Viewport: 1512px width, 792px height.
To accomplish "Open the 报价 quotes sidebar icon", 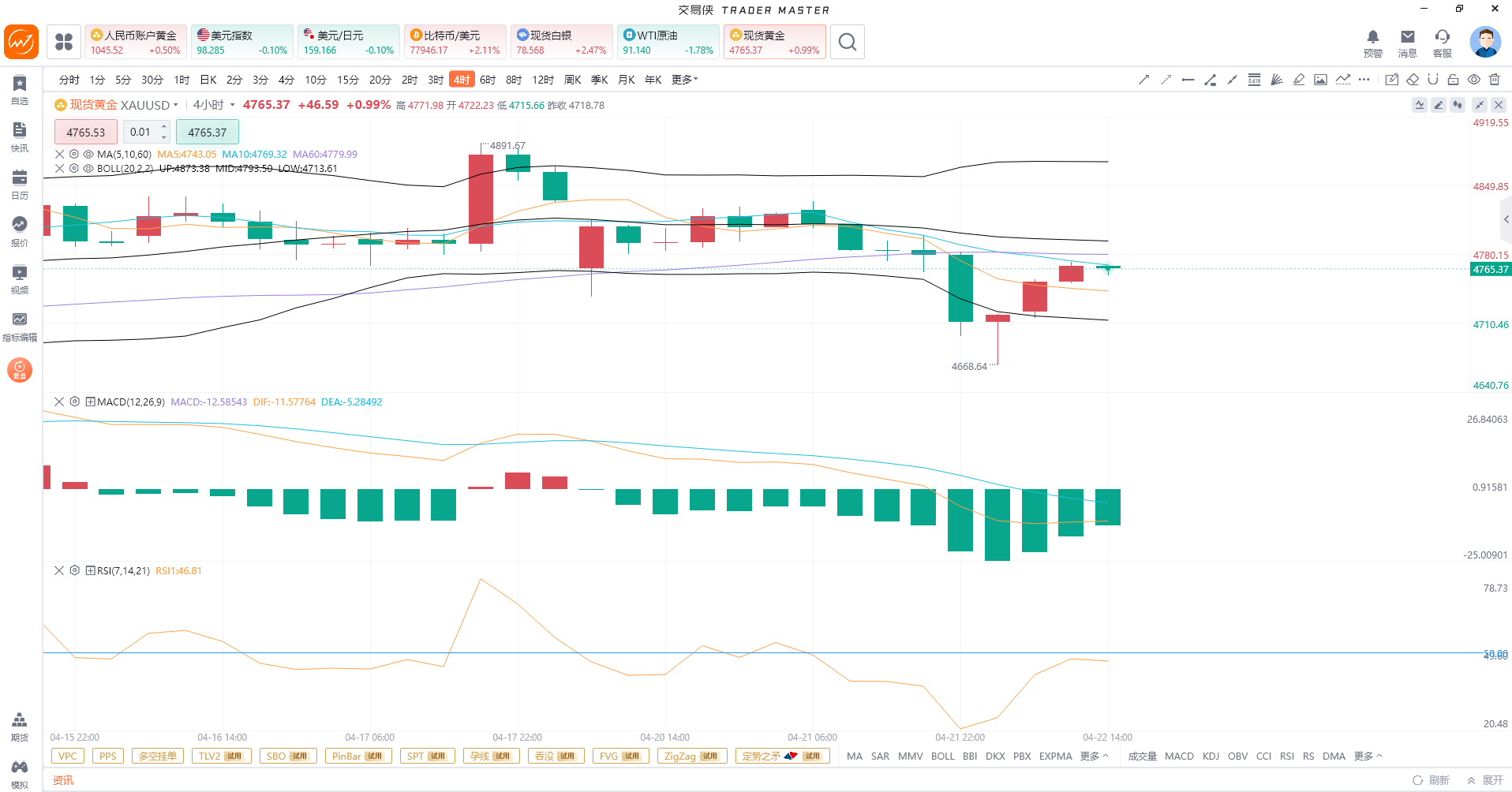I will (20, 231).
